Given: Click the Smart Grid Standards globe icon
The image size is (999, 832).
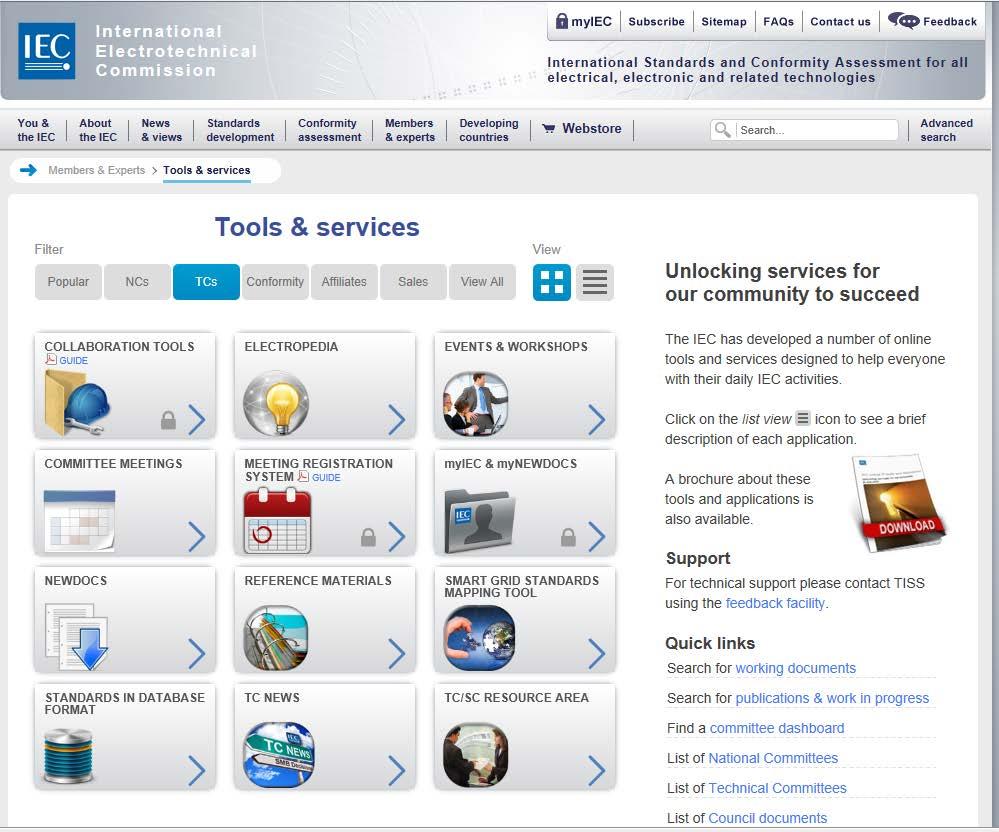Looking at the screenshot, I should (479, 638).
